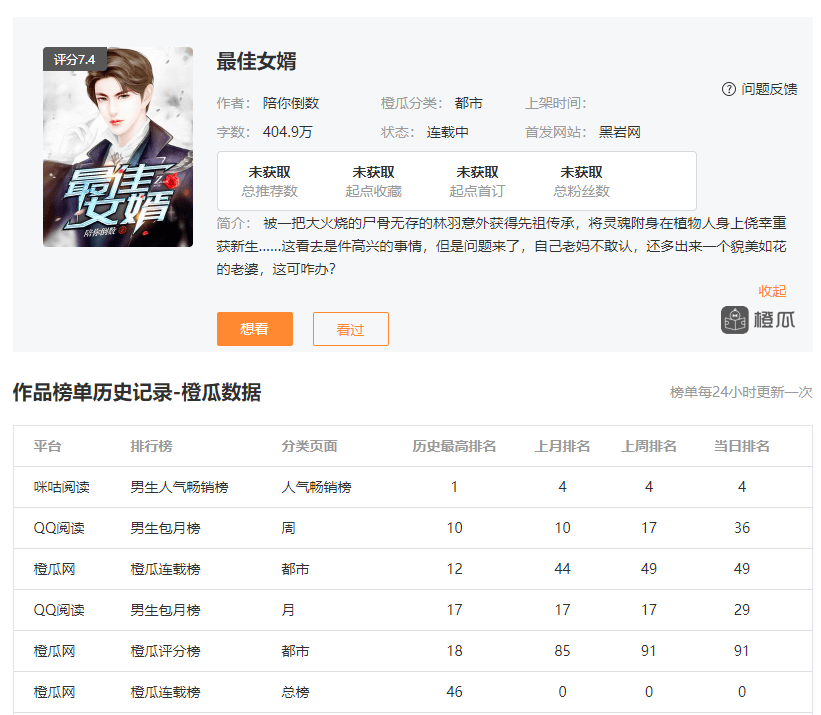
Task: Click the 起点收藏 stat
Action: coord(373,181)
